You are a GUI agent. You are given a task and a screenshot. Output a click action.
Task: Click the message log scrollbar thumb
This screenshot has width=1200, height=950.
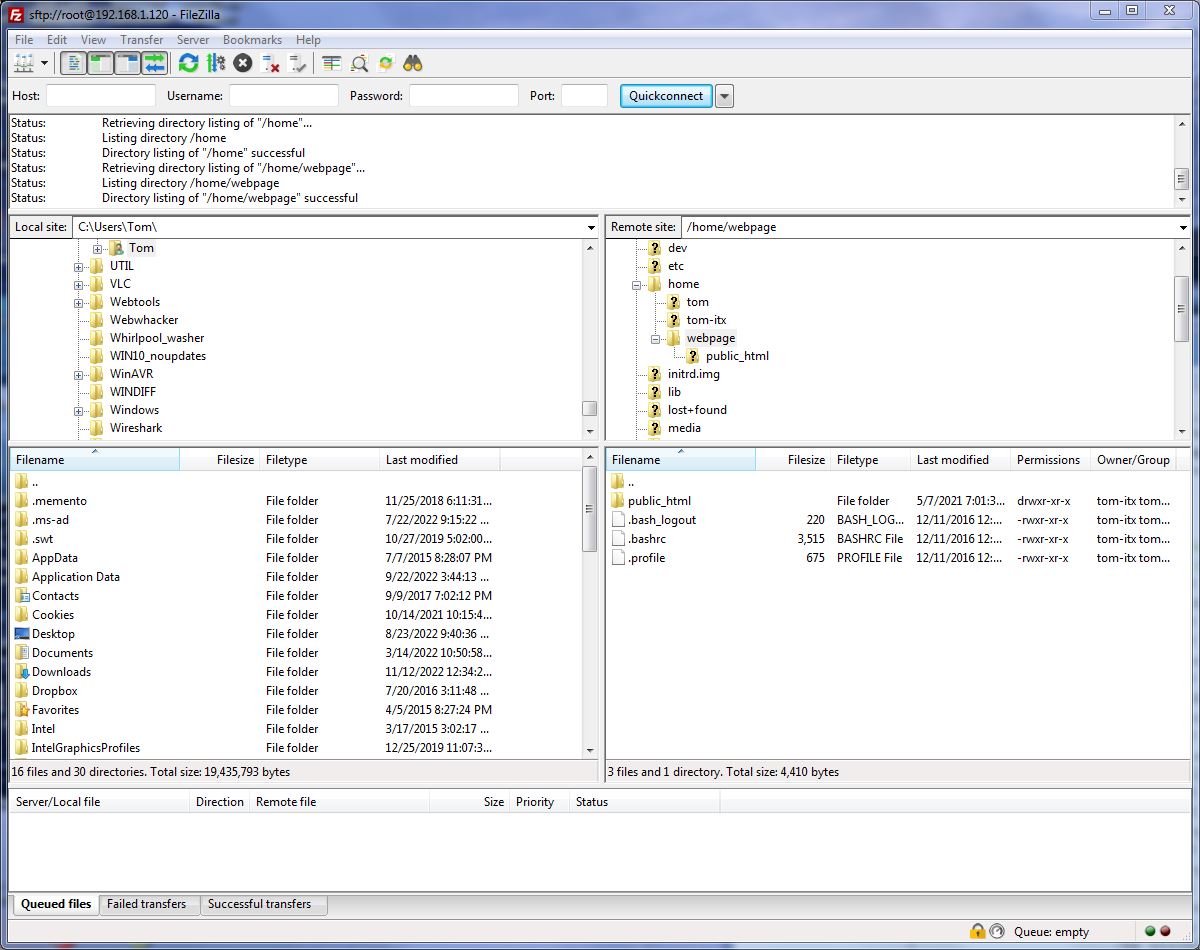[x=1181, y=179]
